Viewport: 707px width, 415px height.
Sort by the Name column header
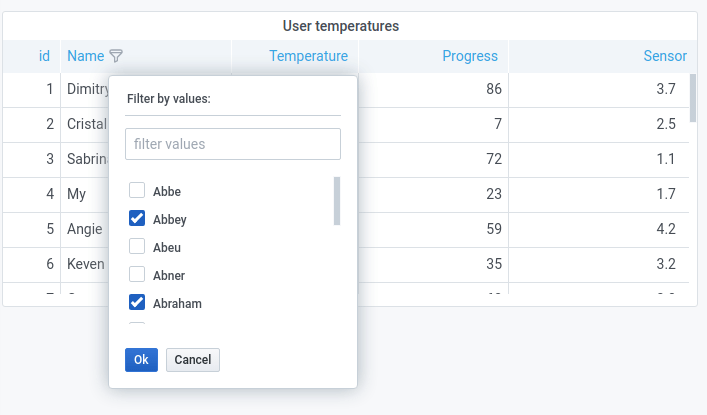tap(86, 56)
